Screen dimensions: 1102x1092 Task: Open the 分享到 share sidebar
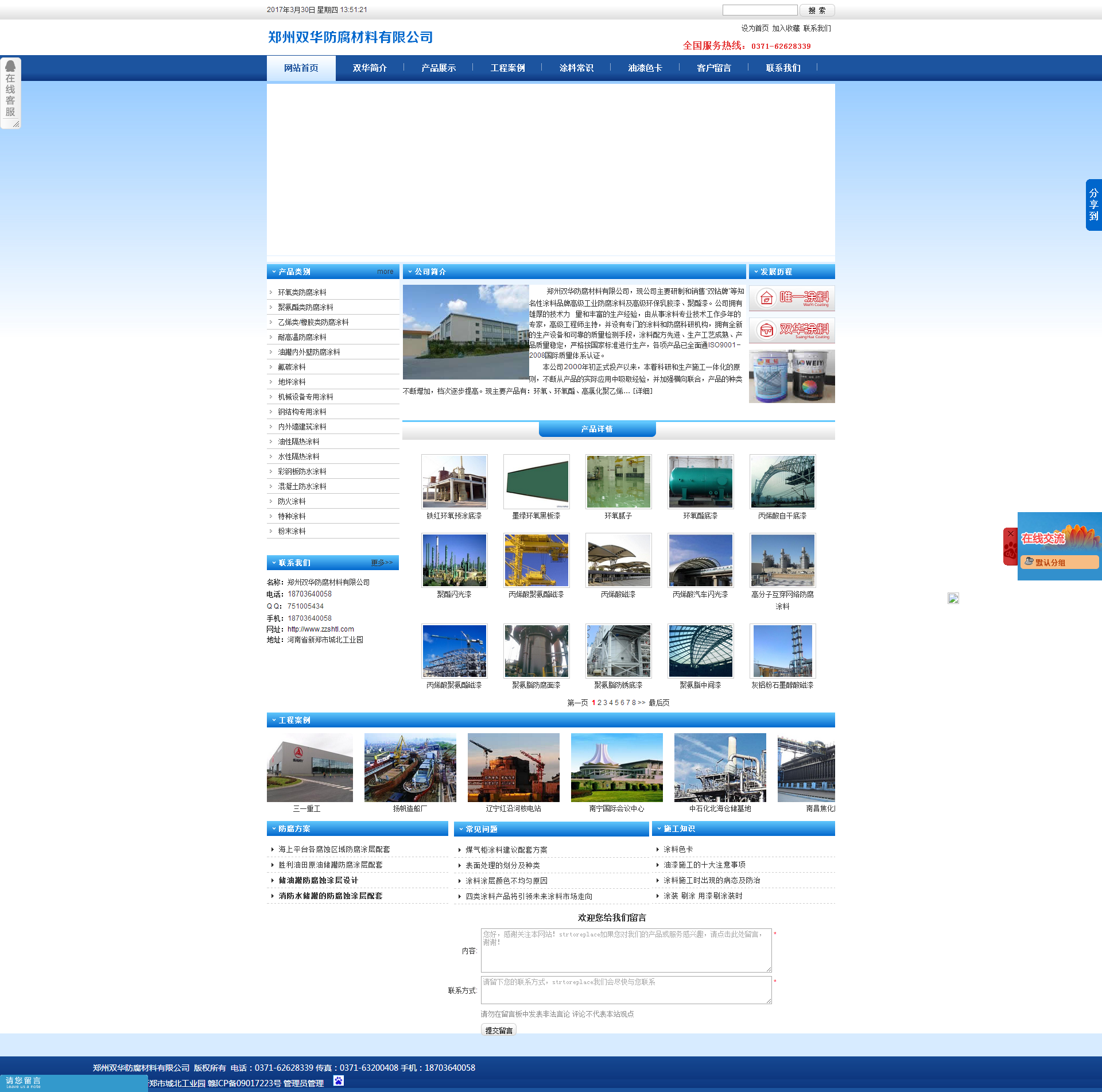(x=1093, y=205)
